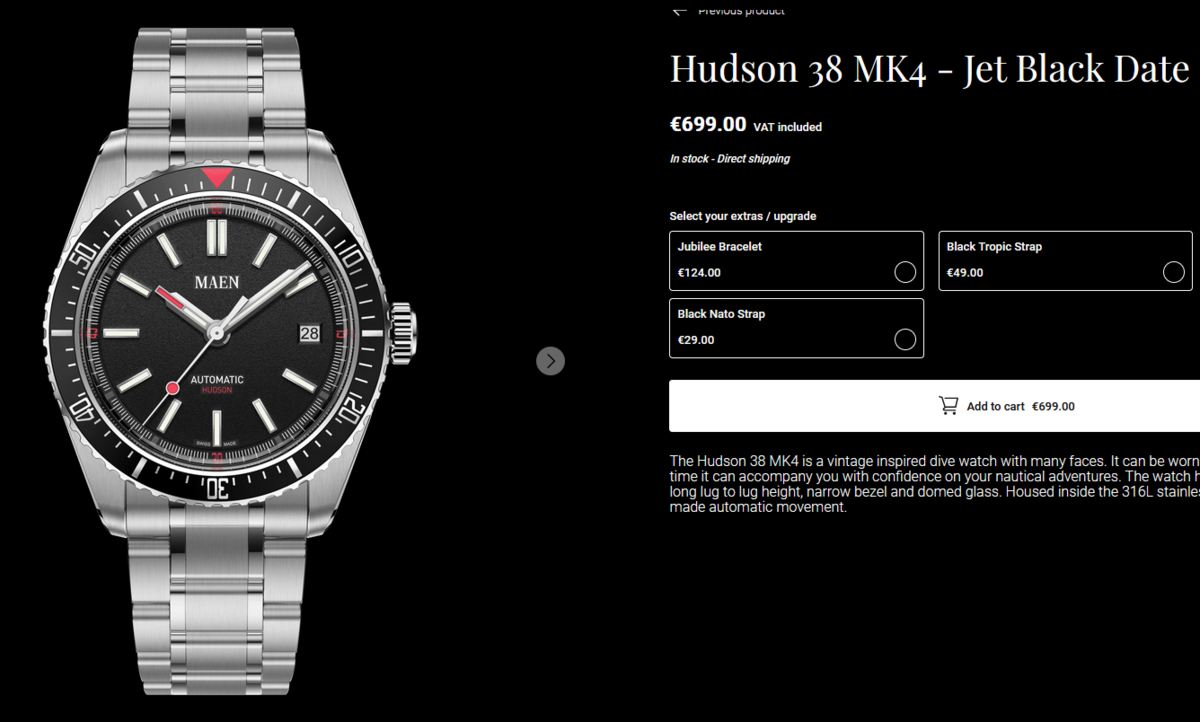Select the Jubilee Bracelet radio option
Screen dimensions: 1200x722
(905, 272)
